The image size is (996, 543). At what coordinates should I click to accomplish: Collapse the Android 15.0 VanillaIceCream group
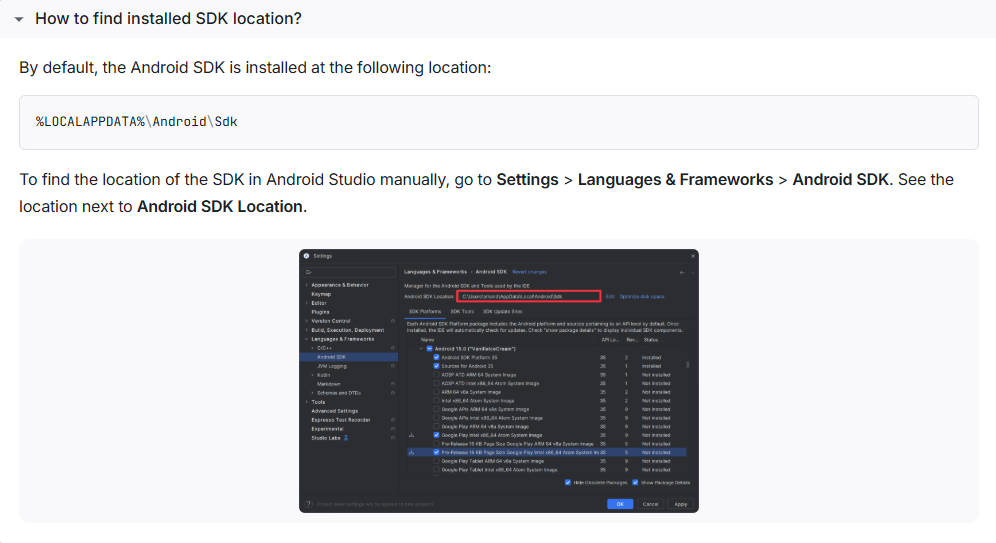421,349
